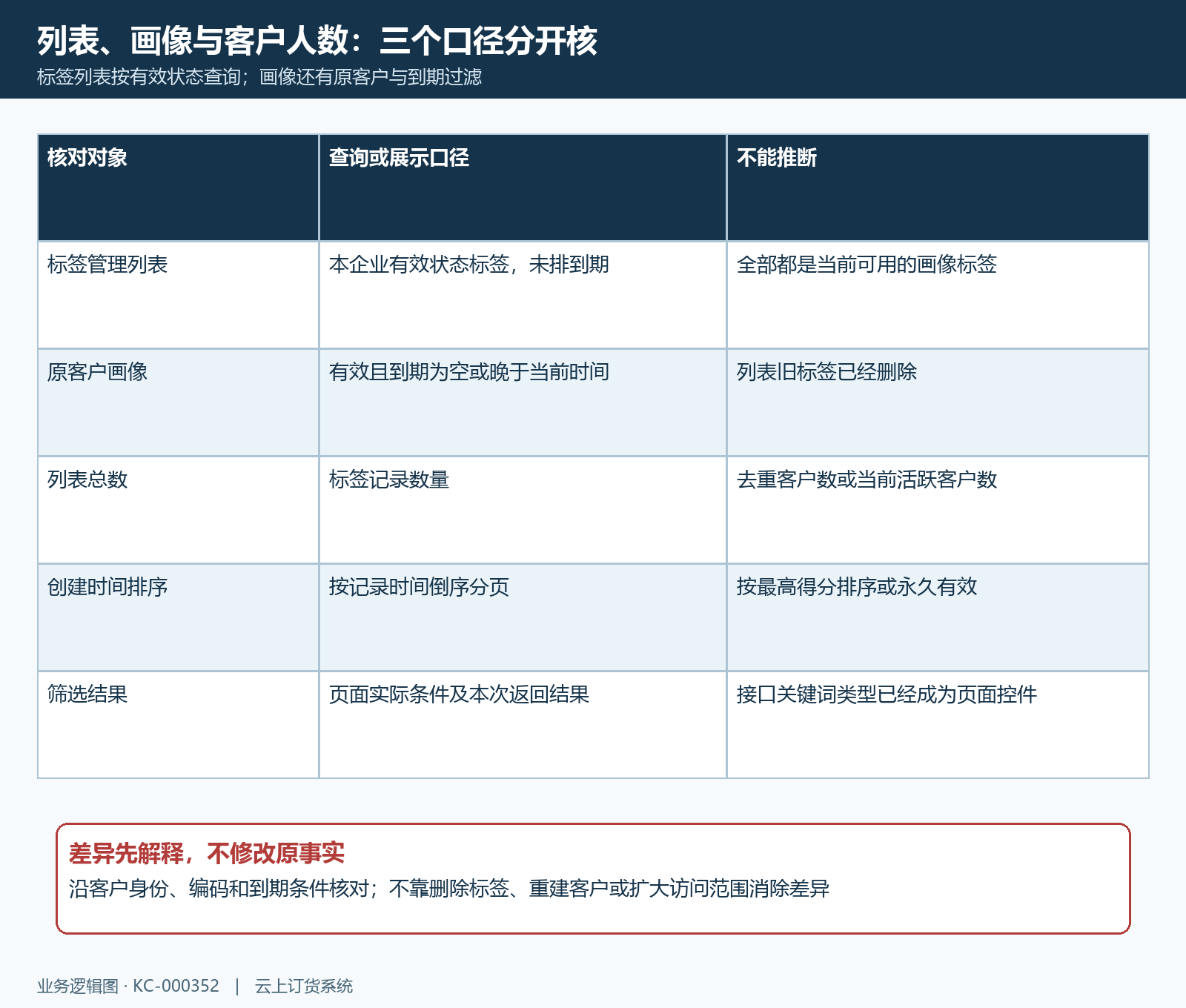This screenshot has width=1186, height=1008.
Task: Select subtitle 标签列表按有效状态查询；画像还有原客户与到期过滤
Action: tap(259, 76)
